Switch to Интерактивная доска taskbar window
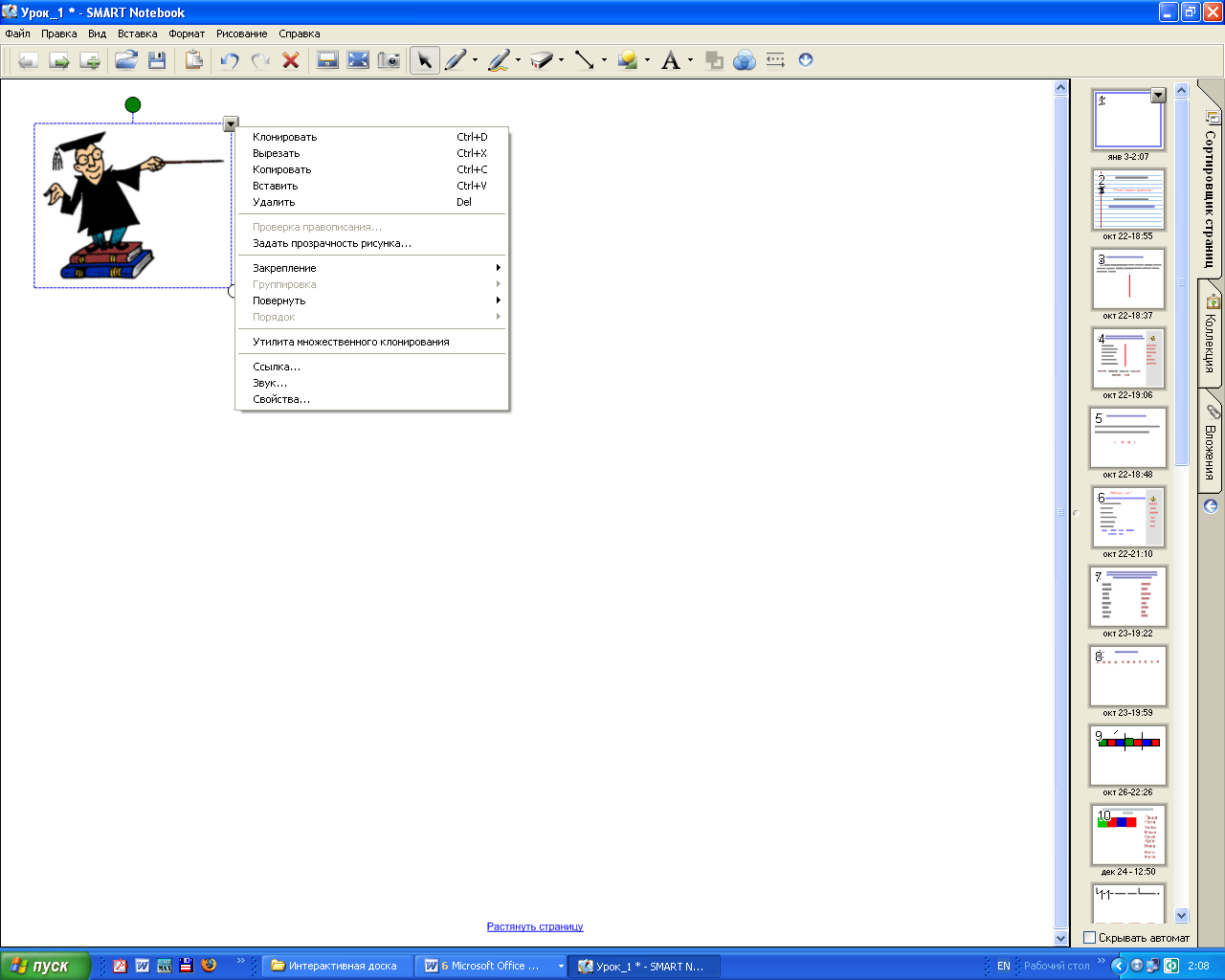Screen dimensions: 1225x980 [338, 966]
